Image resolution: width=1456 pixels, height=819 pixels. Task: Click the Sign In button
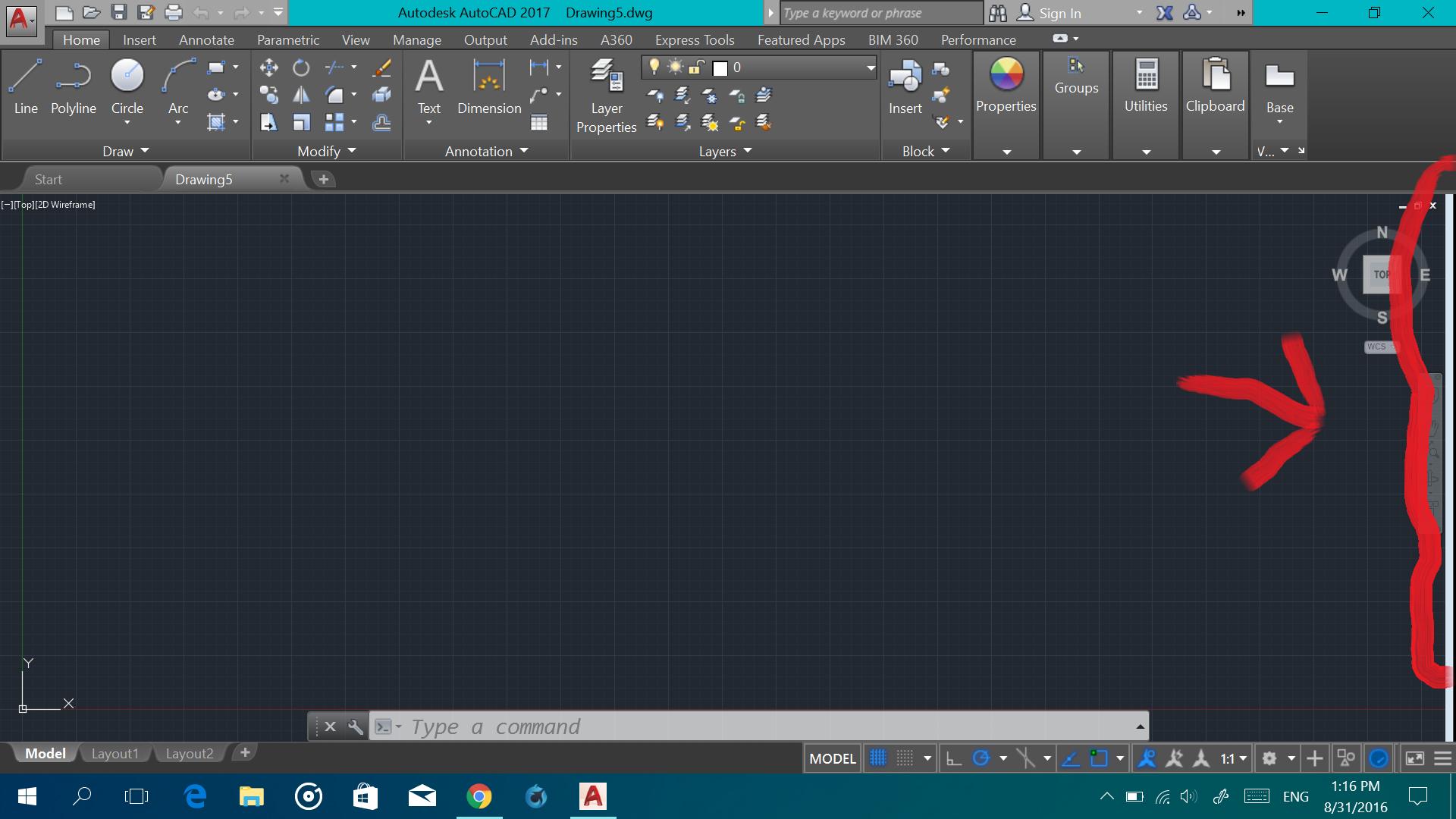1059,13
